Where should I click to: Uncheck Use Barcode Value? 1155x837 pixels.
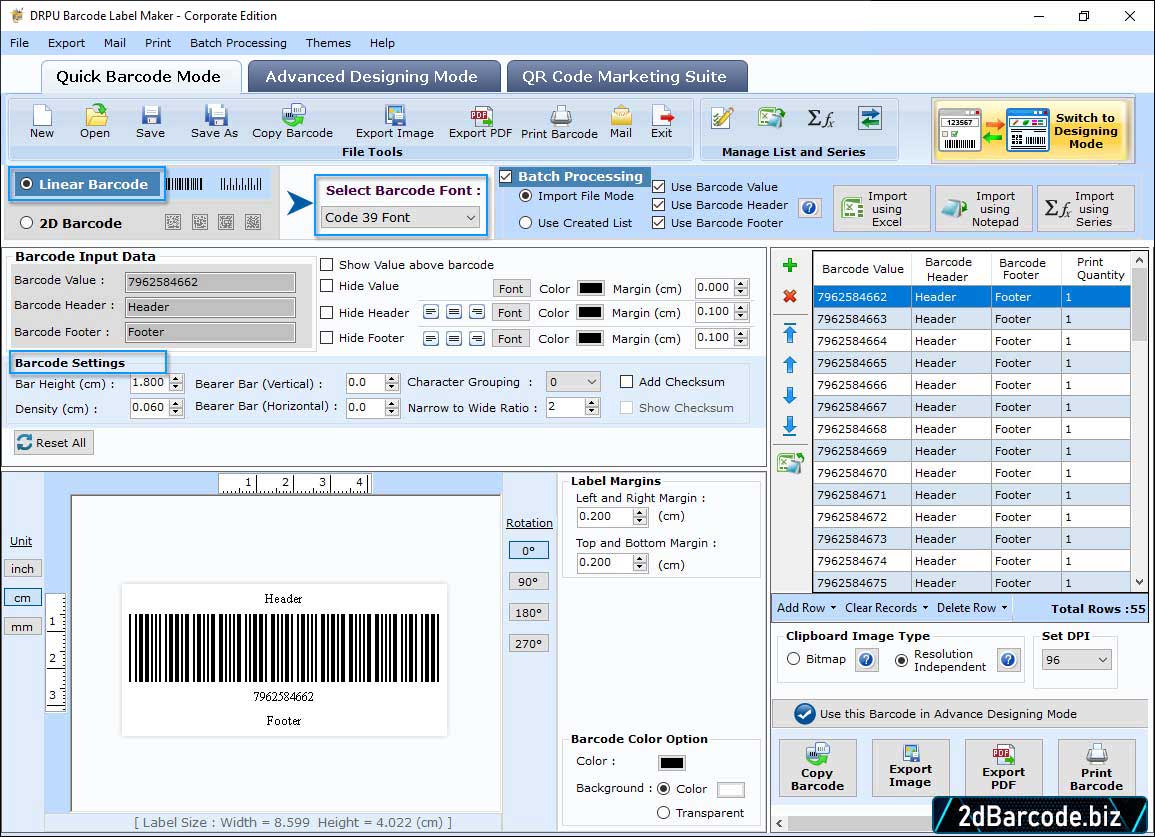pyautogui.click(x=659, y=186)
